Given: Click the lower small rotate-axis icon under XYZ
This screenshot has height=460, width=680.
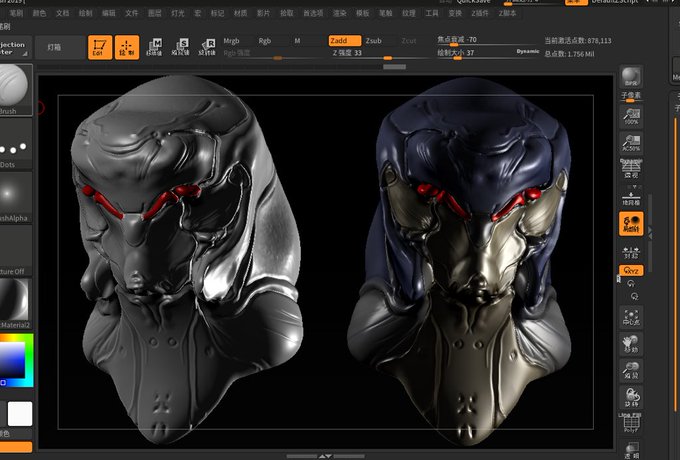Looking at the screenshot, I should [x=634, y=297].
